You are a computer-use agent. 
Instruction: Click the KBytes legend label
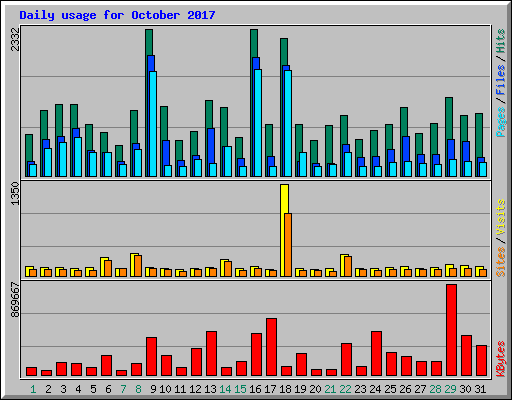pos(500,359)
